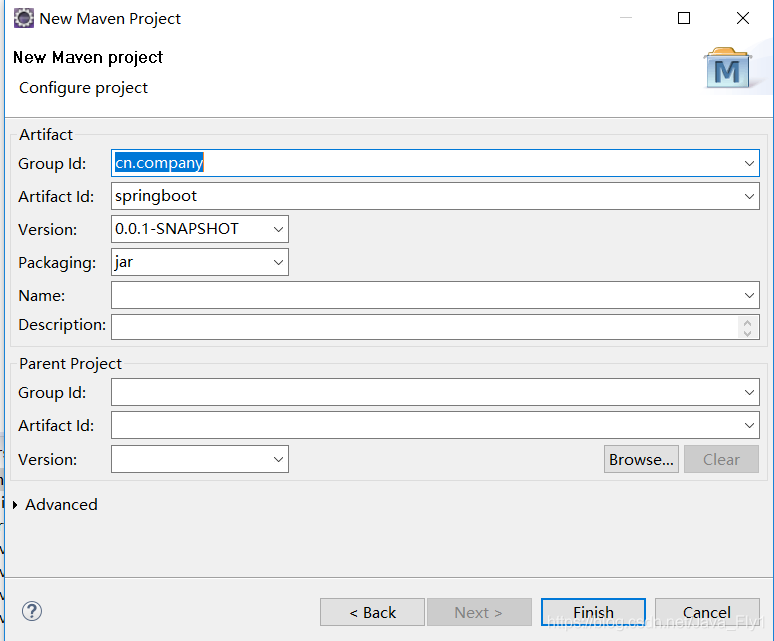Close the New Maven Project window
Screen dimensions: 774x641
[x=742, y=18]
